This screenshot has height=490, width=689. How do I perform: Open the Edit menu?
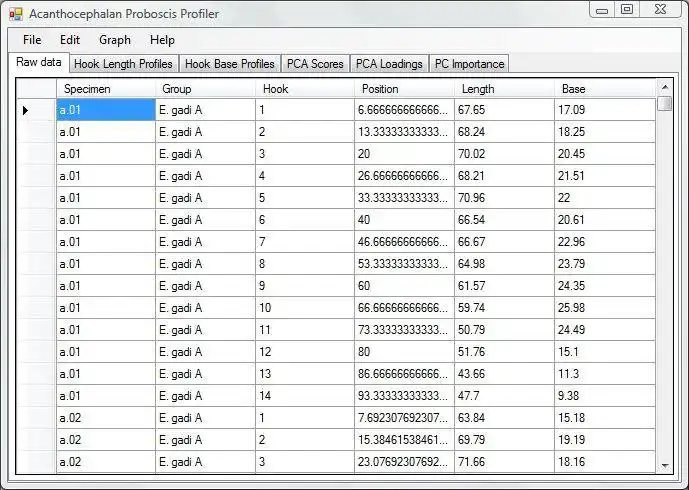click(x=70, y=40)
